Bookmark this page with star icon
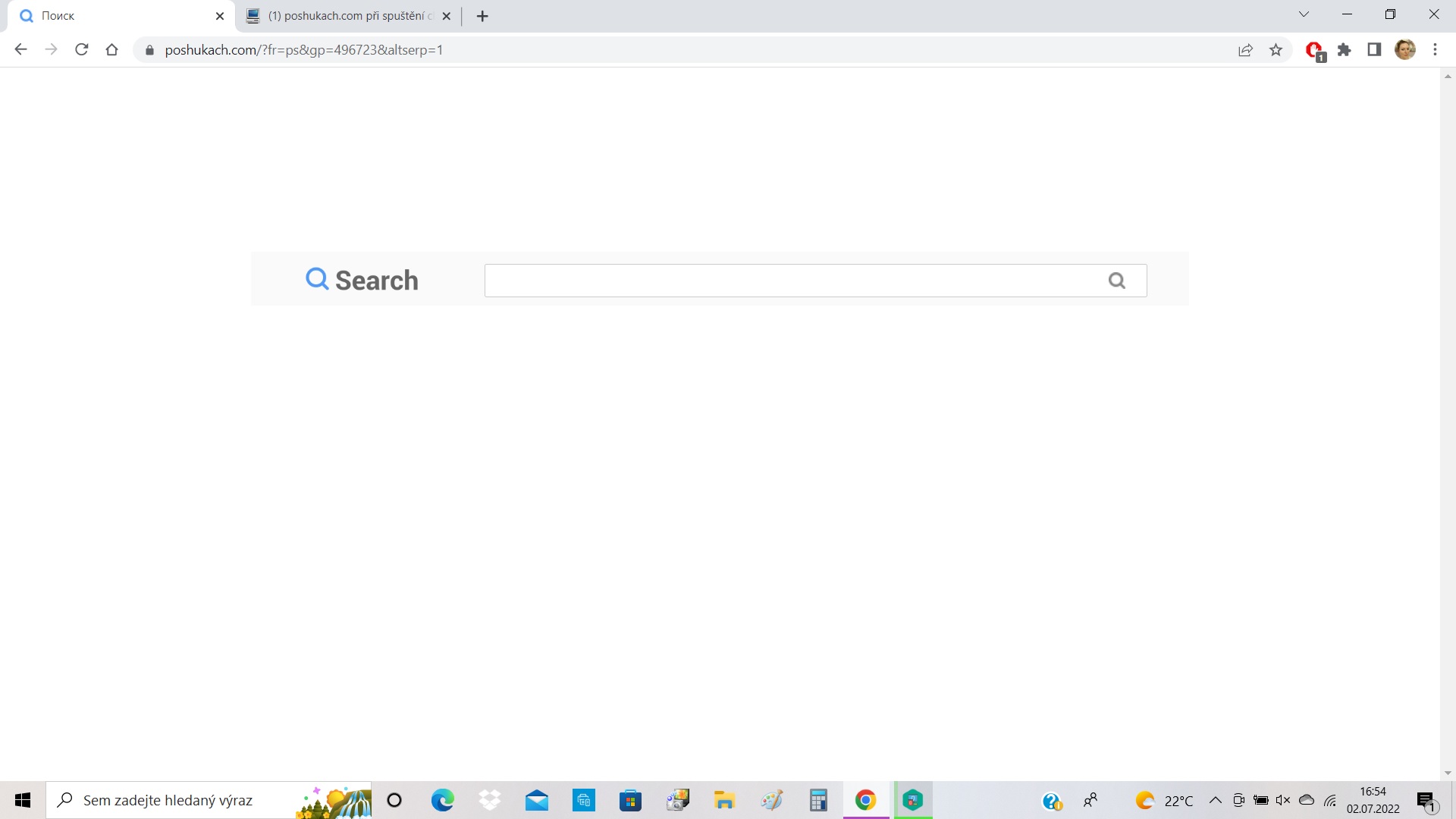Screen dimensions: 1456x819 coord(1276,50)
